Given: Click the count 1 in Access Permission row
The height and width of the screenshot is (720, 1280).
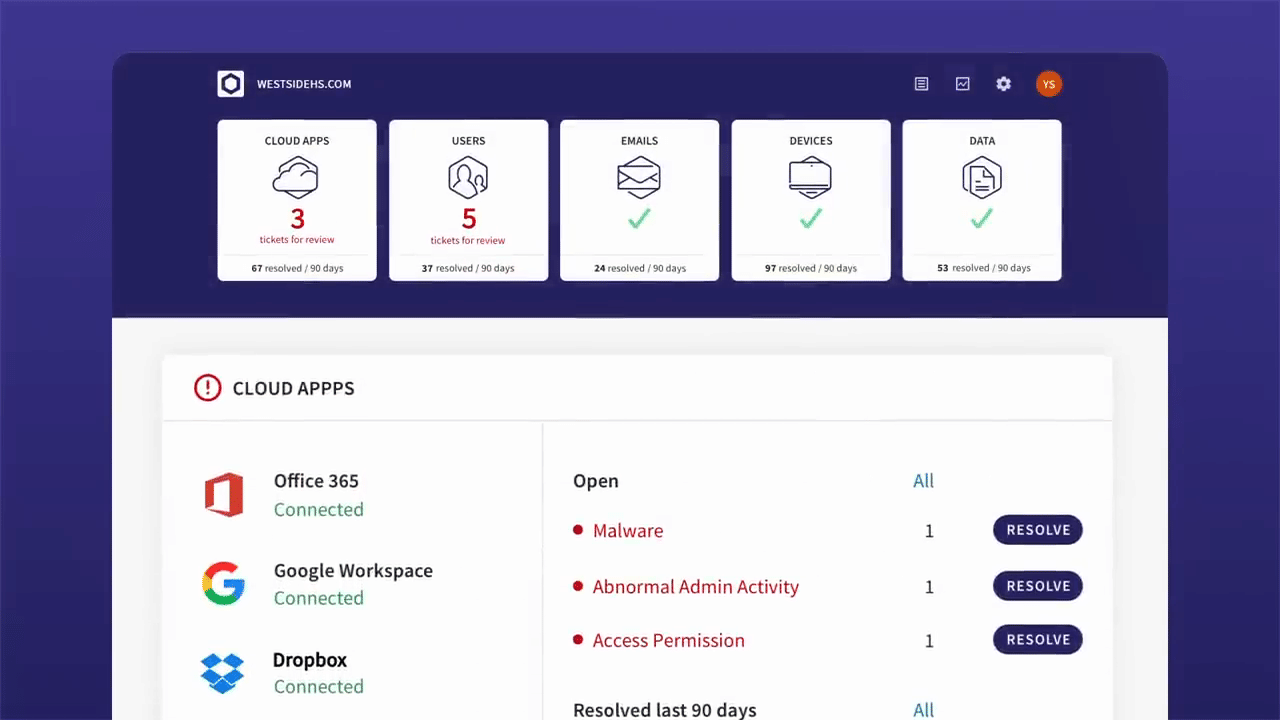Looking at the screenshot, I should point(929,641).
